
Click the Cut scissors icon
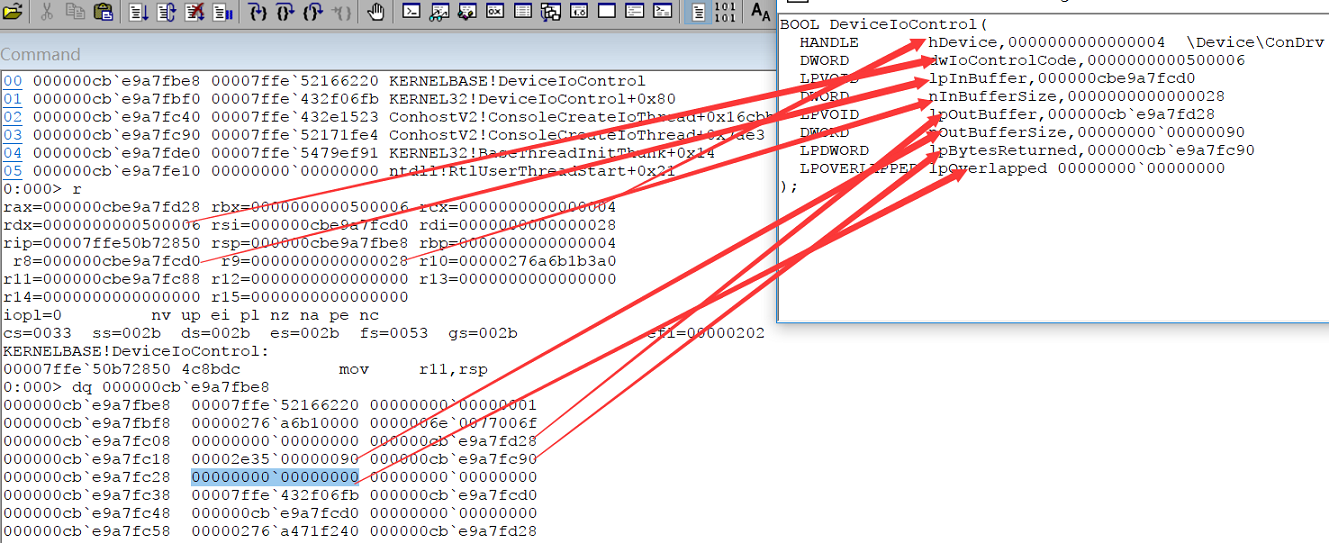click(x=47, y=12)
